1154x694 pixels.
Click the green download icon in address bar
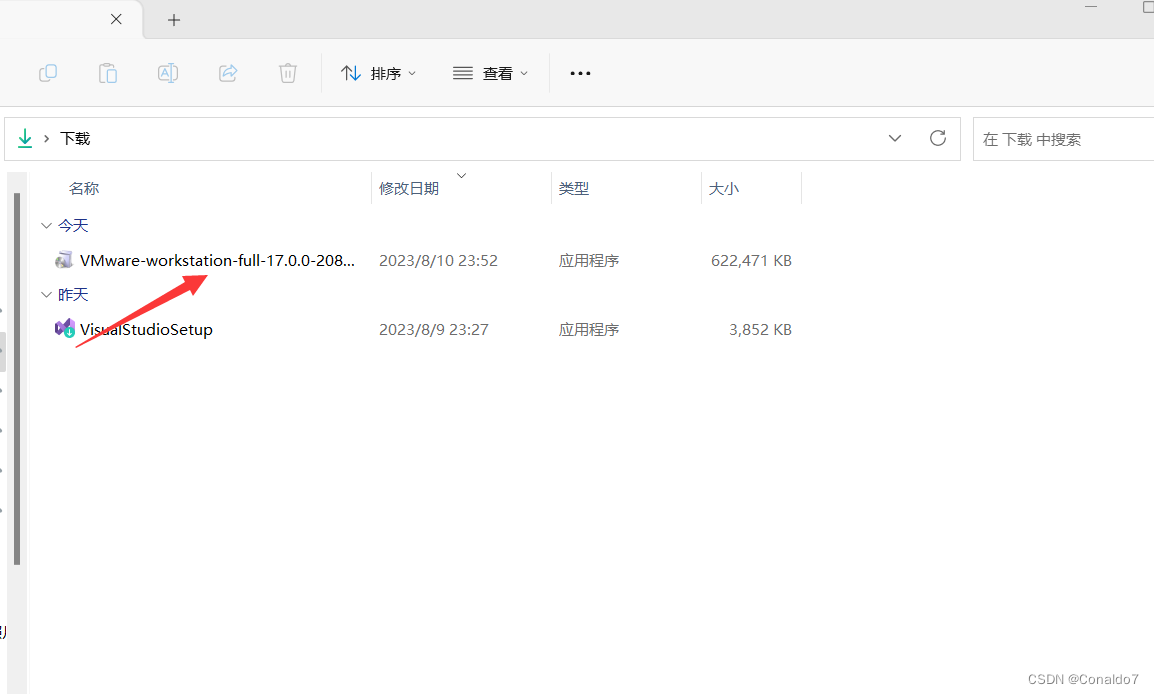(x=25, y=138)
